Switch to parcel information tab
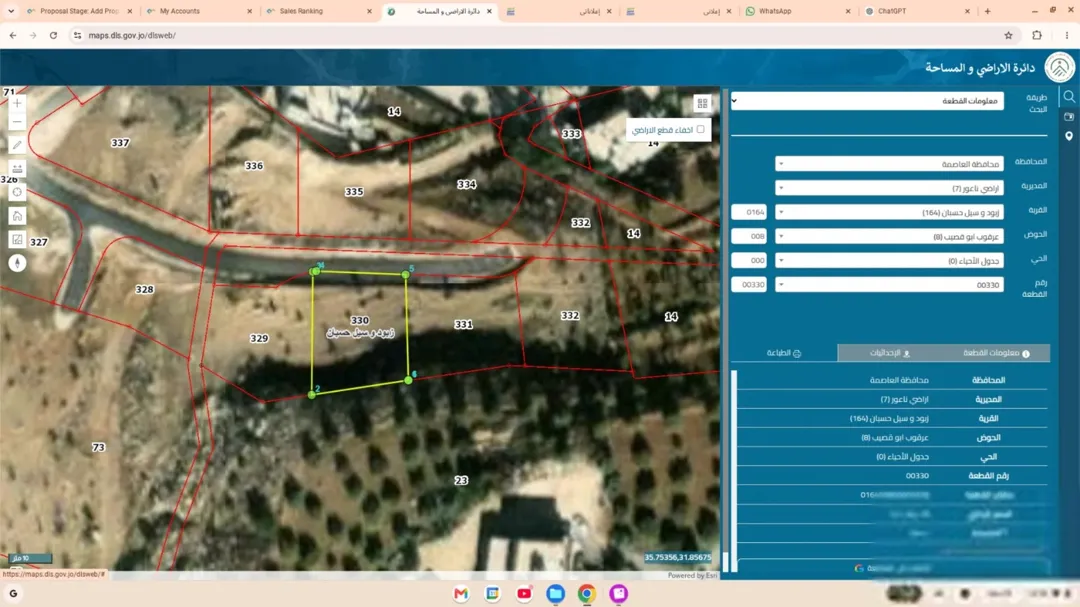 997,353
